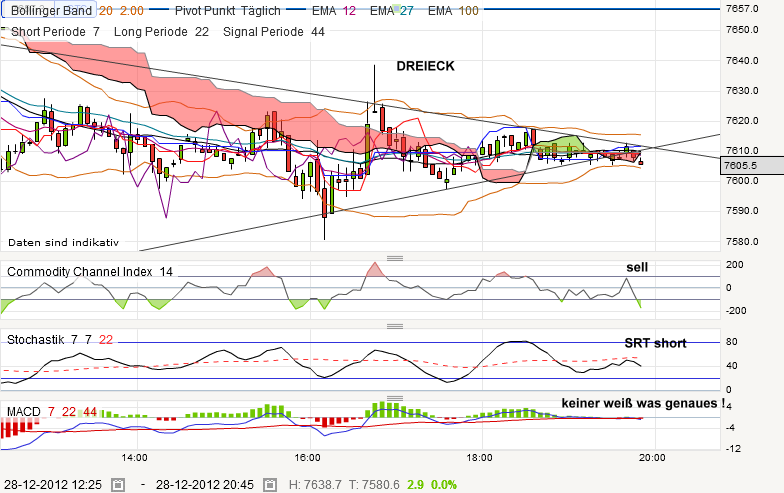The width and height of the screenshot is (784, 493).
Task: Click the MACD 7 22 44 label
Action: coord(52,412)
